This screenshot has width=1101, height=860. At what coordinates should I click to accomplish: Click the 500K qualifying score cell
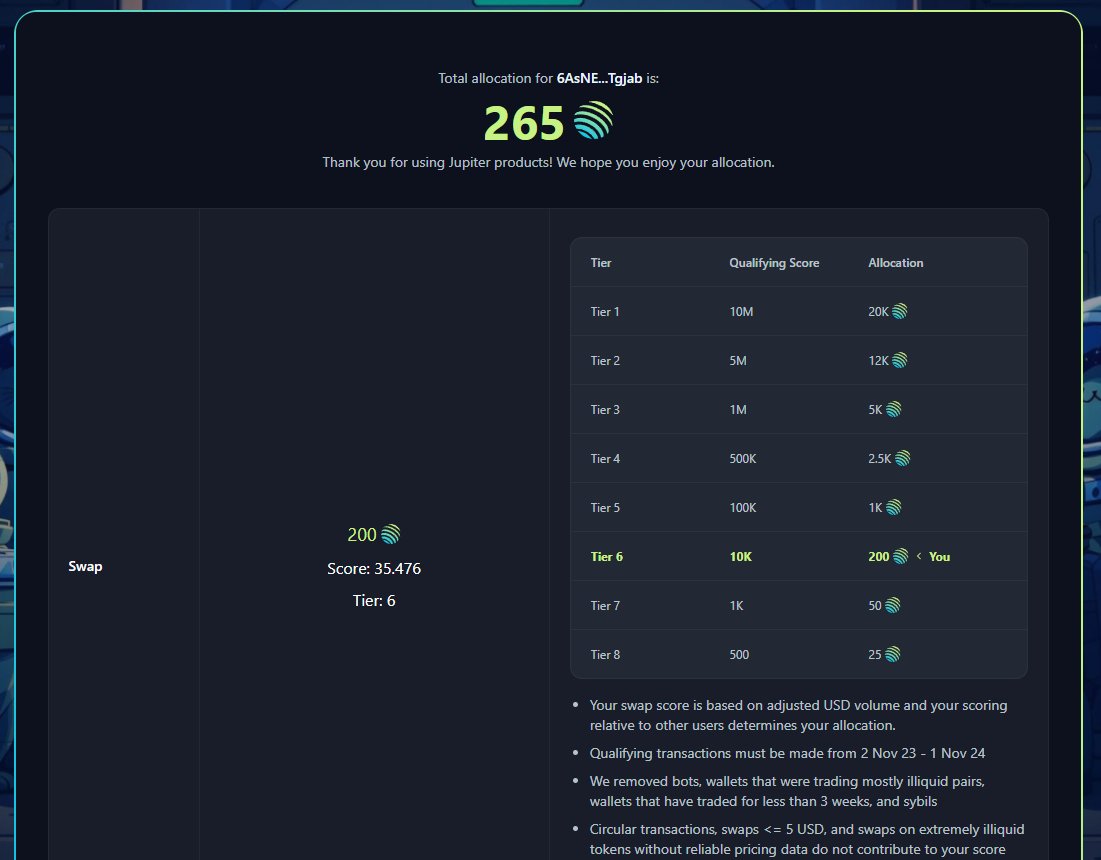pos(743,459)
